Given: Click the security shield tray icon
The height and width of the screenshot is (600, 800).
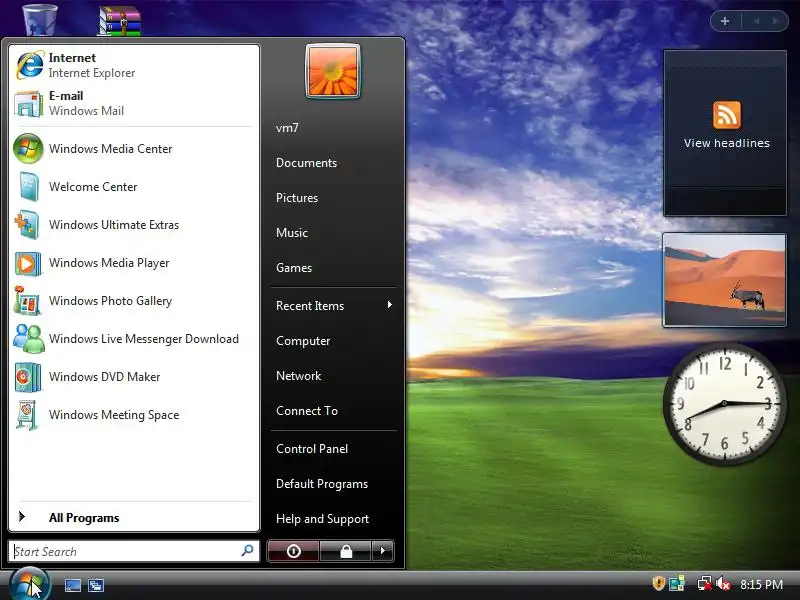Looking at the screenshot, I should 658,583.
